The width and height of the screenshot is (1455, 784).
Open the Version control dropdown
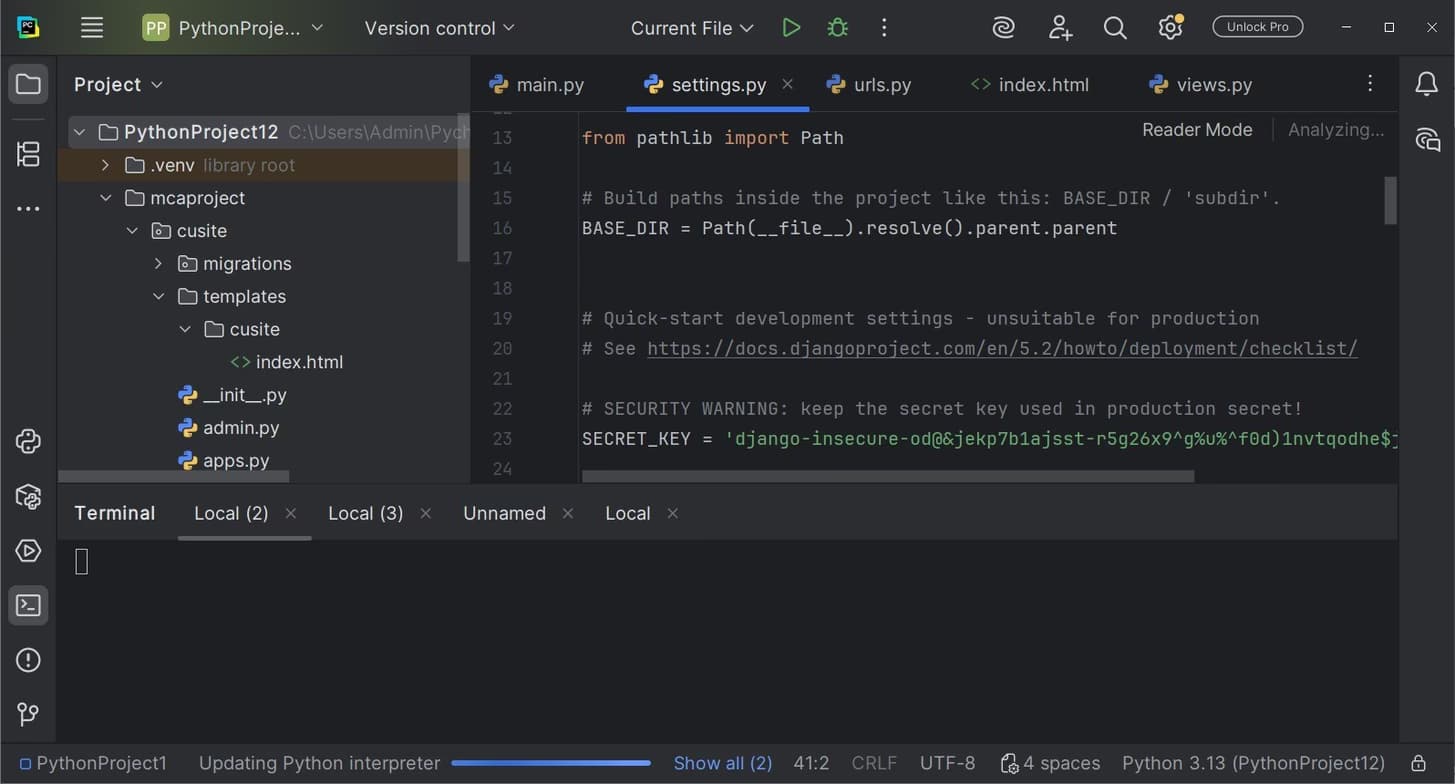[x=438, y=27]
